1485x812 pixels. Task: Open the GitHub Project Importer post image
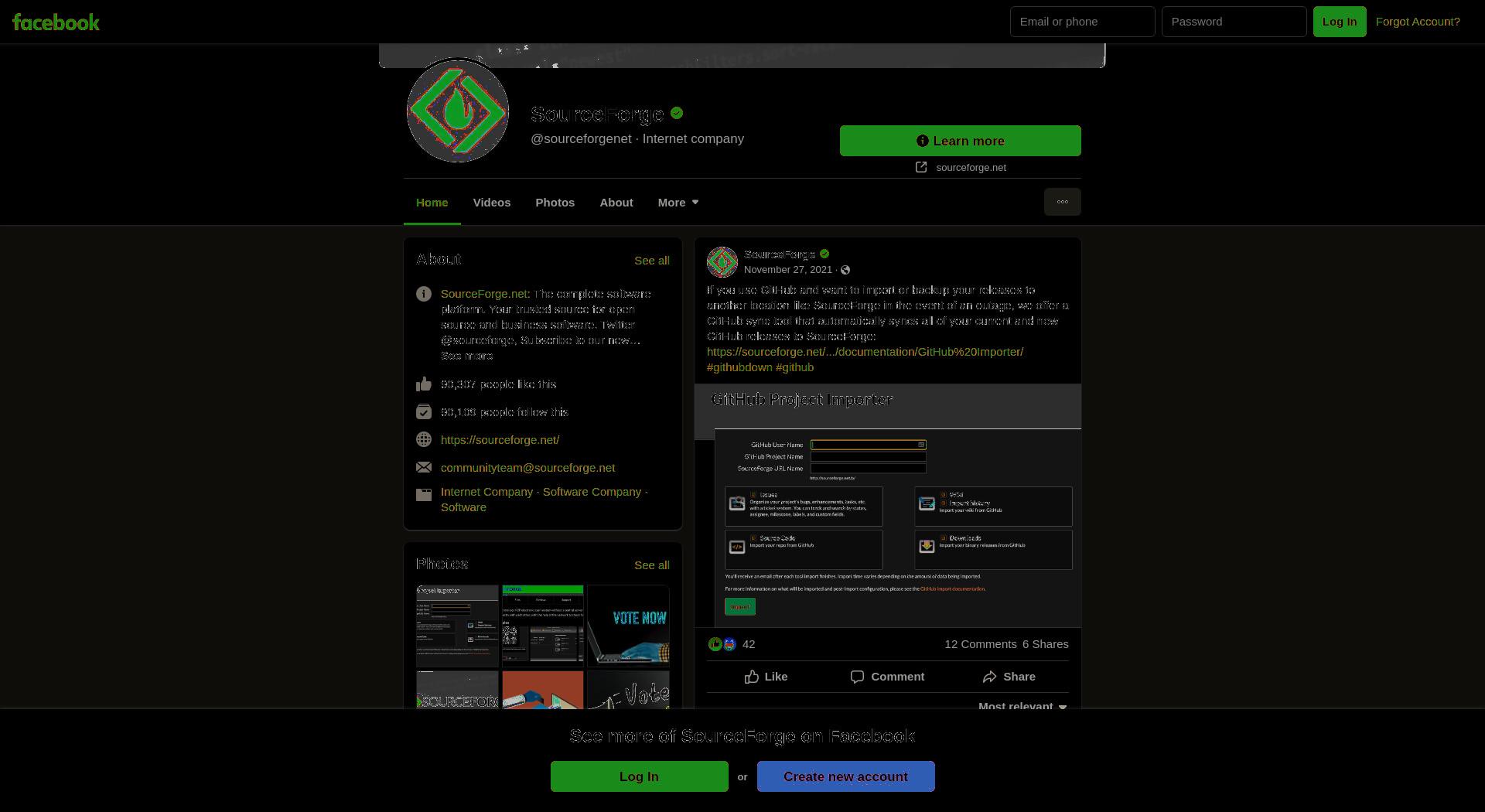tap(888, 506)
